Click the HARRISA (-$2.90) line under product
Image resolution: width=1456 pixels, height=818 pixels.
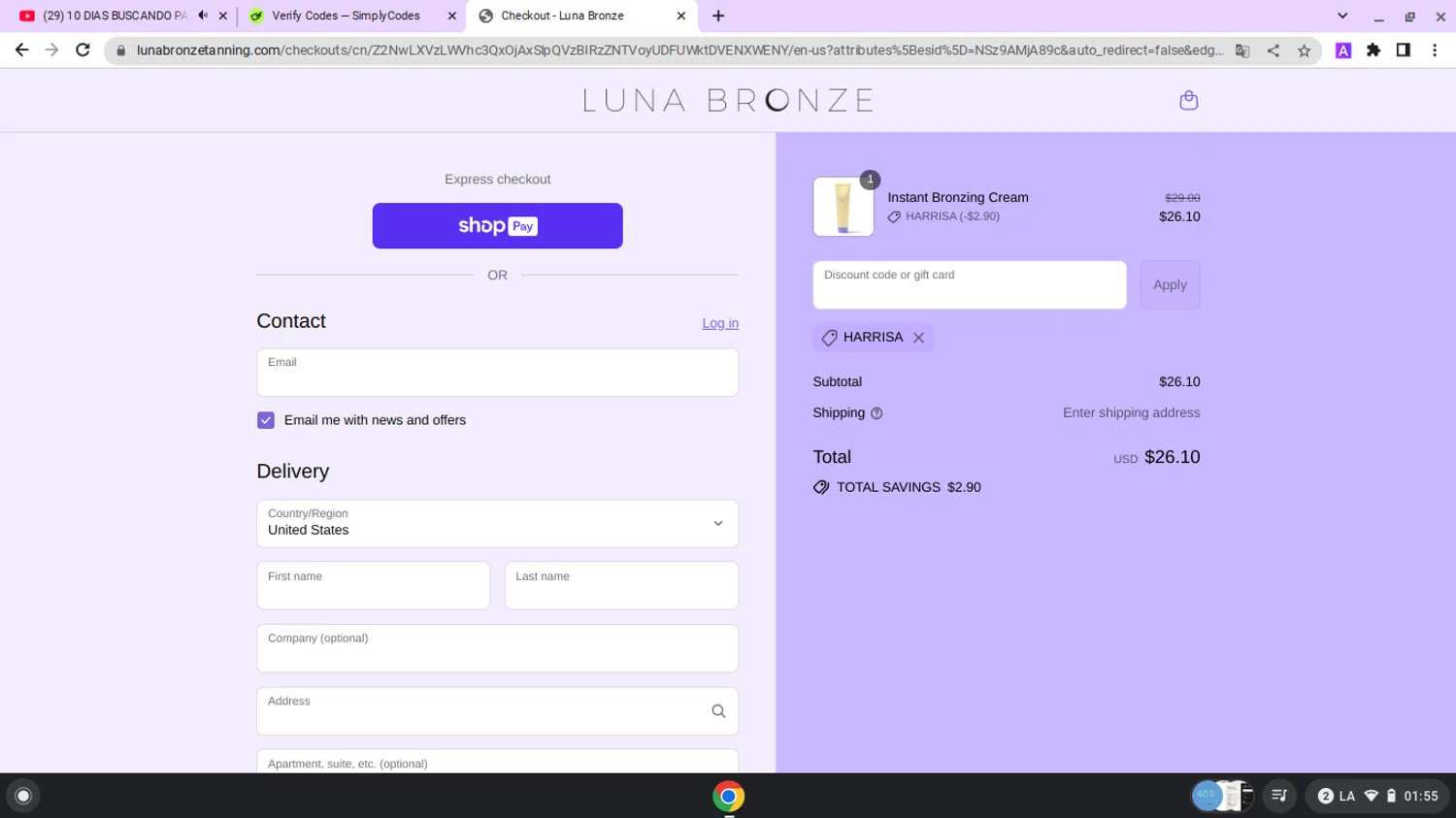(943, 216)
